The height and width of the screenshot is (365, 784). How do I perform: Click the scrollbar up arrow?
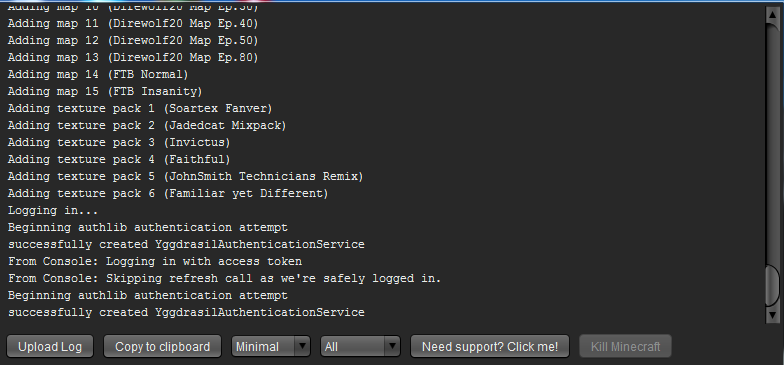(772, 14)
